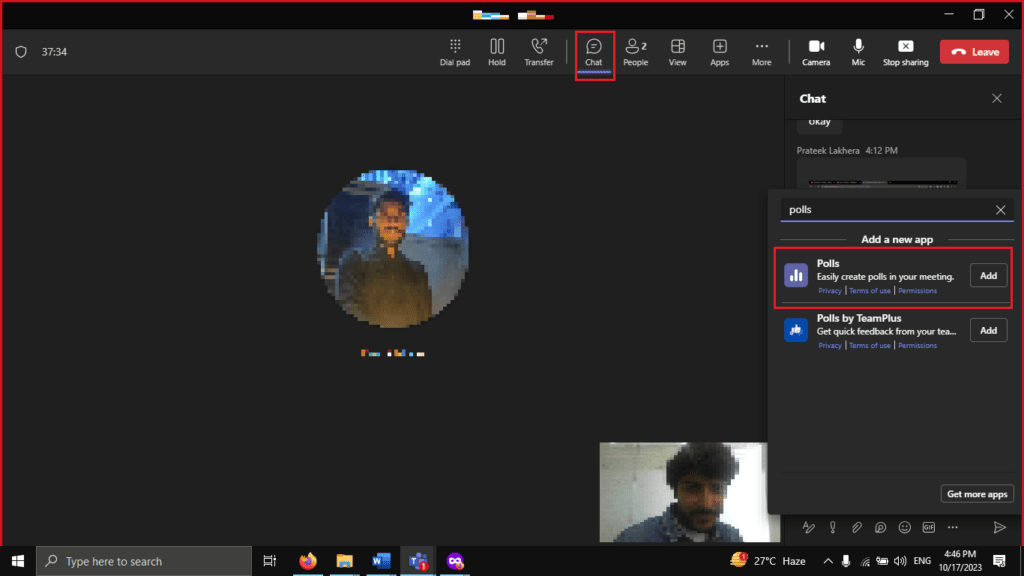The height and width of the screenshot is (576, 1024).
Task: Open Terms of use for Polls
Action: click(870, 290)
